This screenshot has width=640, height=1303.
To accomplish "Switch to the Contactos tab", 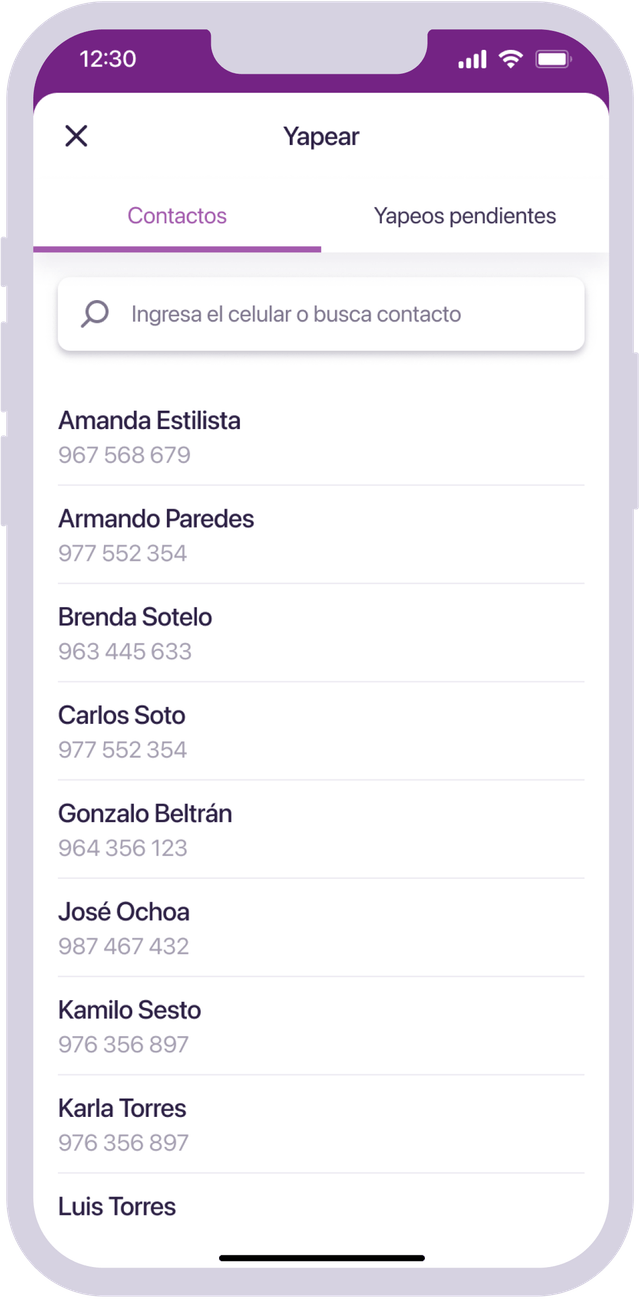I will [x=177, y=216].
